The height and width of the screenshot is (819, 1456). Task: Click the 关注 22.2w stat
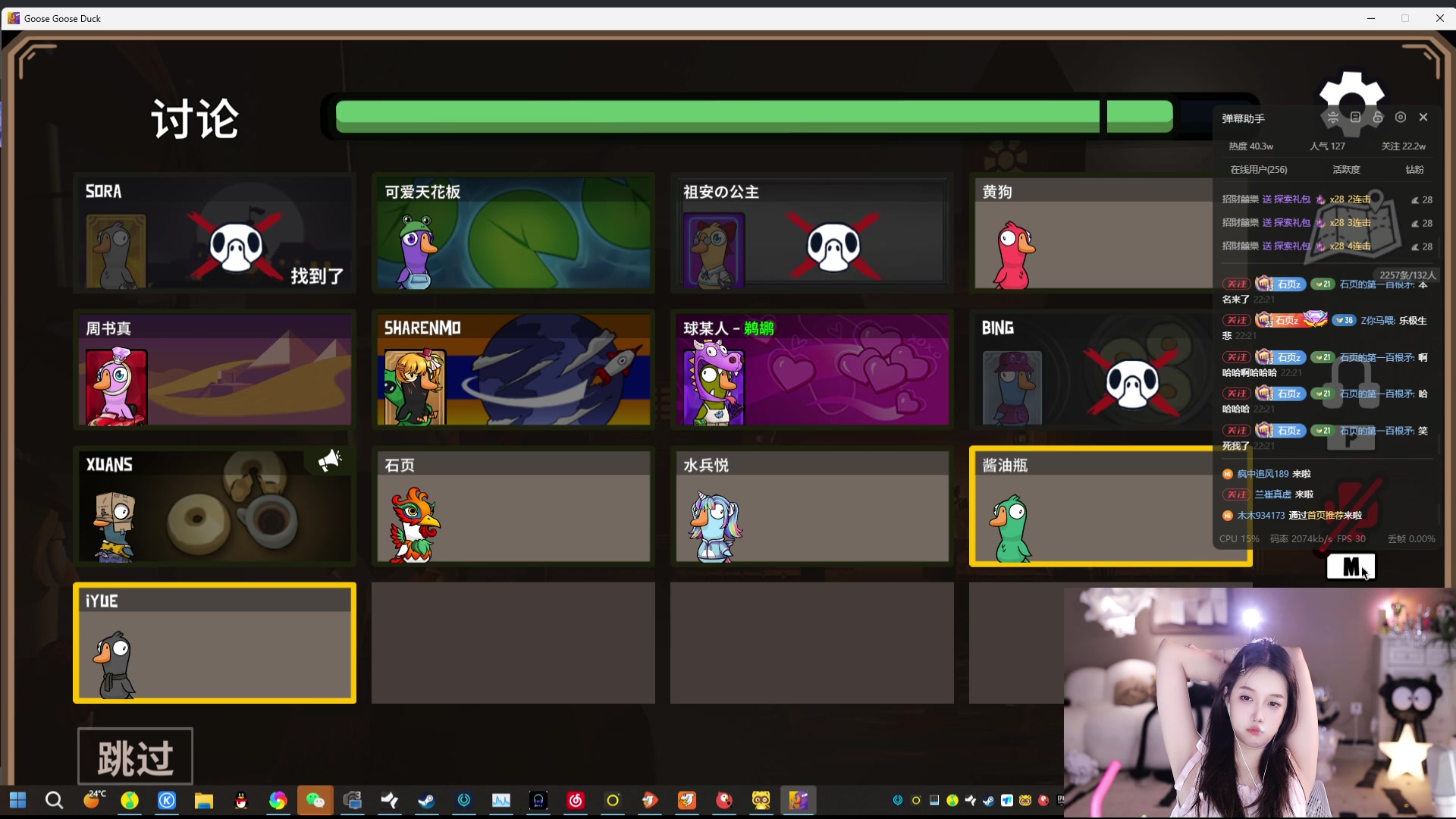tap(1403, 146)
